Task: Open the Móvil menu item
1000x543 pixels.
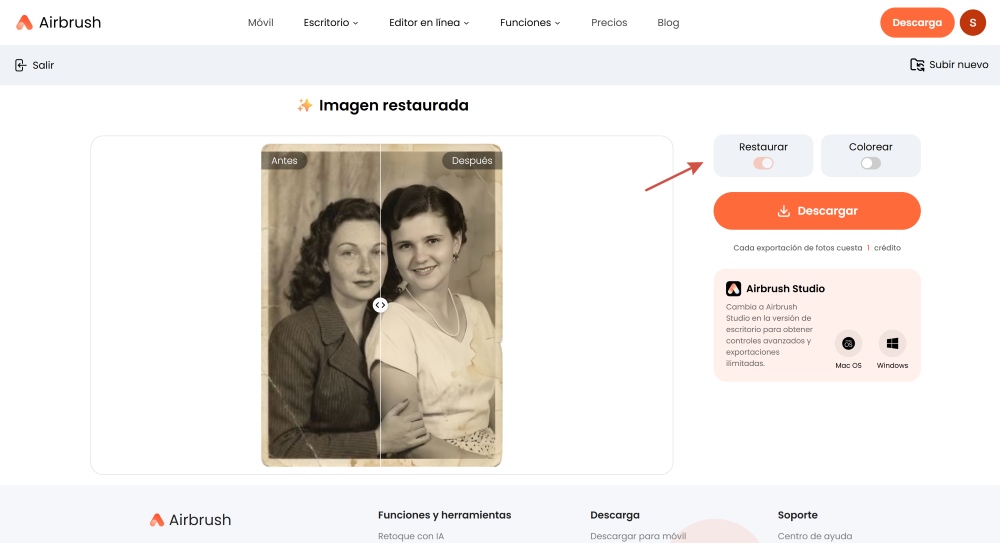Action: 260,22
